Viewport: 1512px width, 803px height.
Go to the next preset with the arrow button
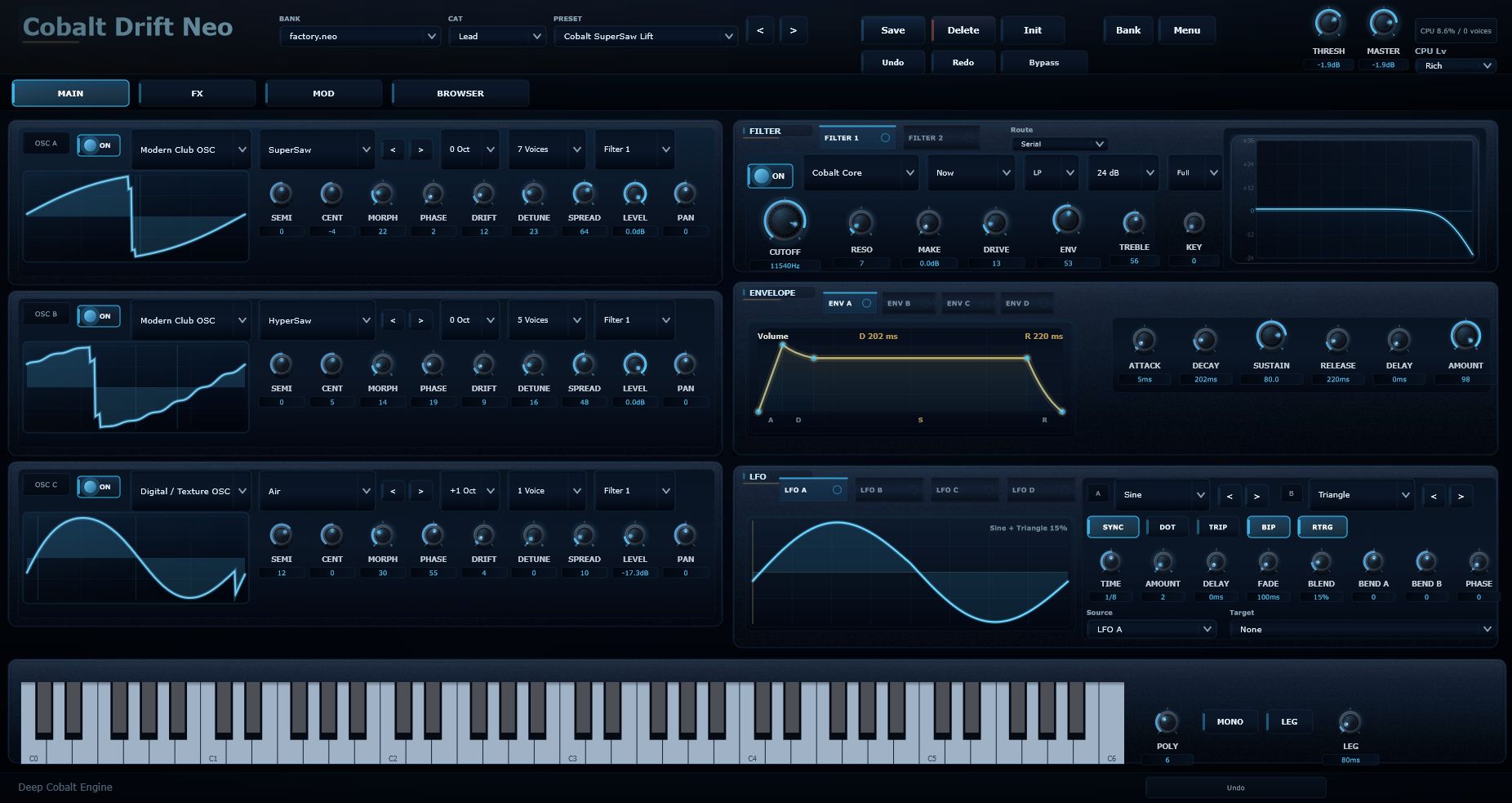[x=793, y=30]
